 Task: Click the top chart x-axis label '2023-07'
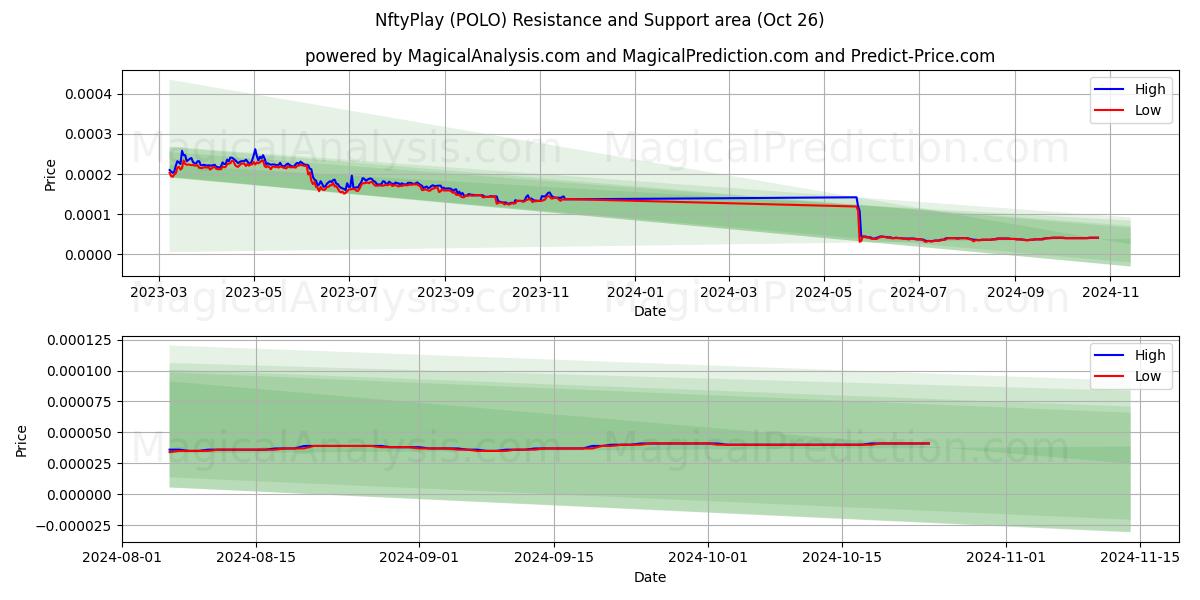349,292
